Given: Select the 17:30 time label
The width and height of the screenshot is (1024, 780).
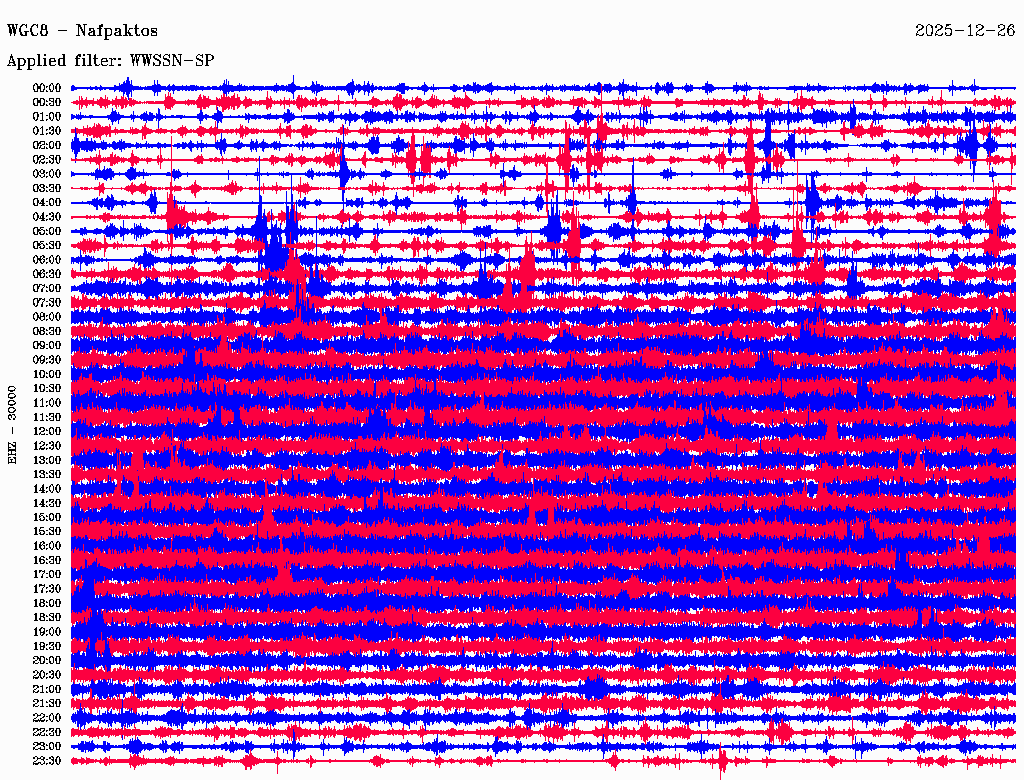Looking at the screenshot, I should (x=47, y=589).
